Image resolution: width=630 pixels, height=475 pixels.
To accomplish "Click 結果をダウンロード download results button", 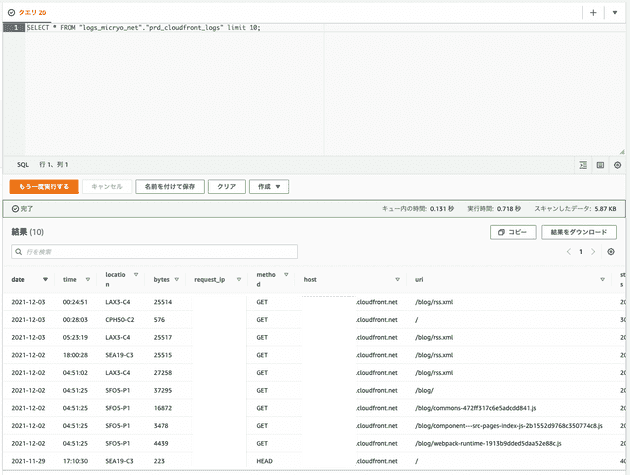I will 579,232.
